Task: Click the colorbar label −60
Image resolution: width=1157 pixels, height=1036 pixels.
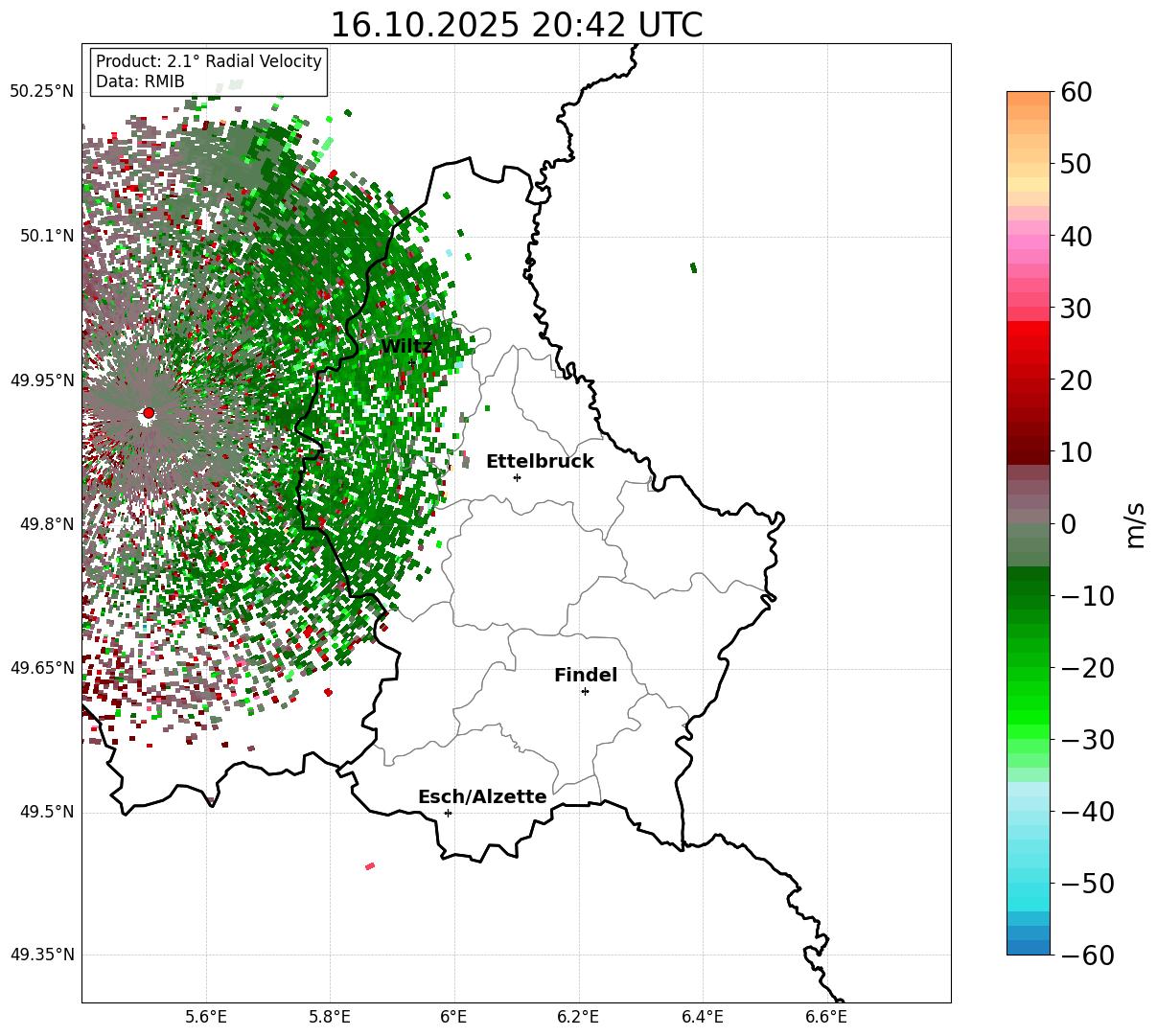Action: pos(1087,955)
